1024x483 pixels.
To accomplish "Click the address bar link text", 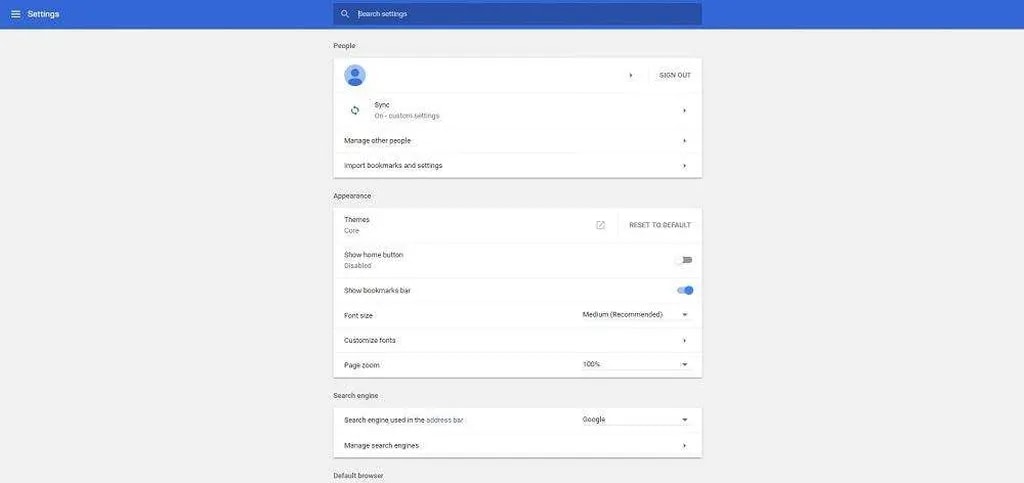I will (445, 420).
